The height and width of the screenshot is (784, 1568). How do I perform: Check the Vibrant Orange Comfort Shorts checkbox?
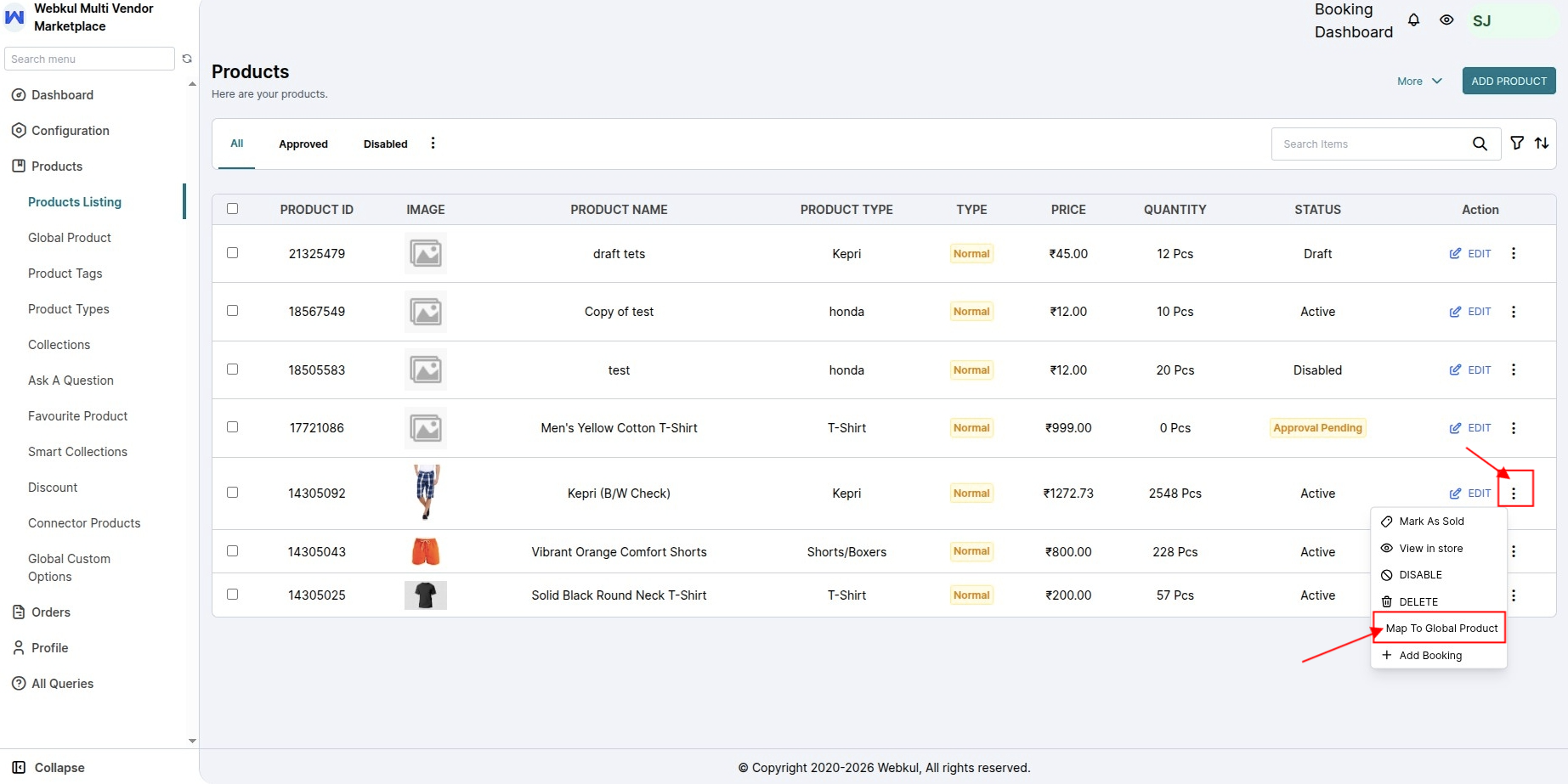click(x=233, y=551)
